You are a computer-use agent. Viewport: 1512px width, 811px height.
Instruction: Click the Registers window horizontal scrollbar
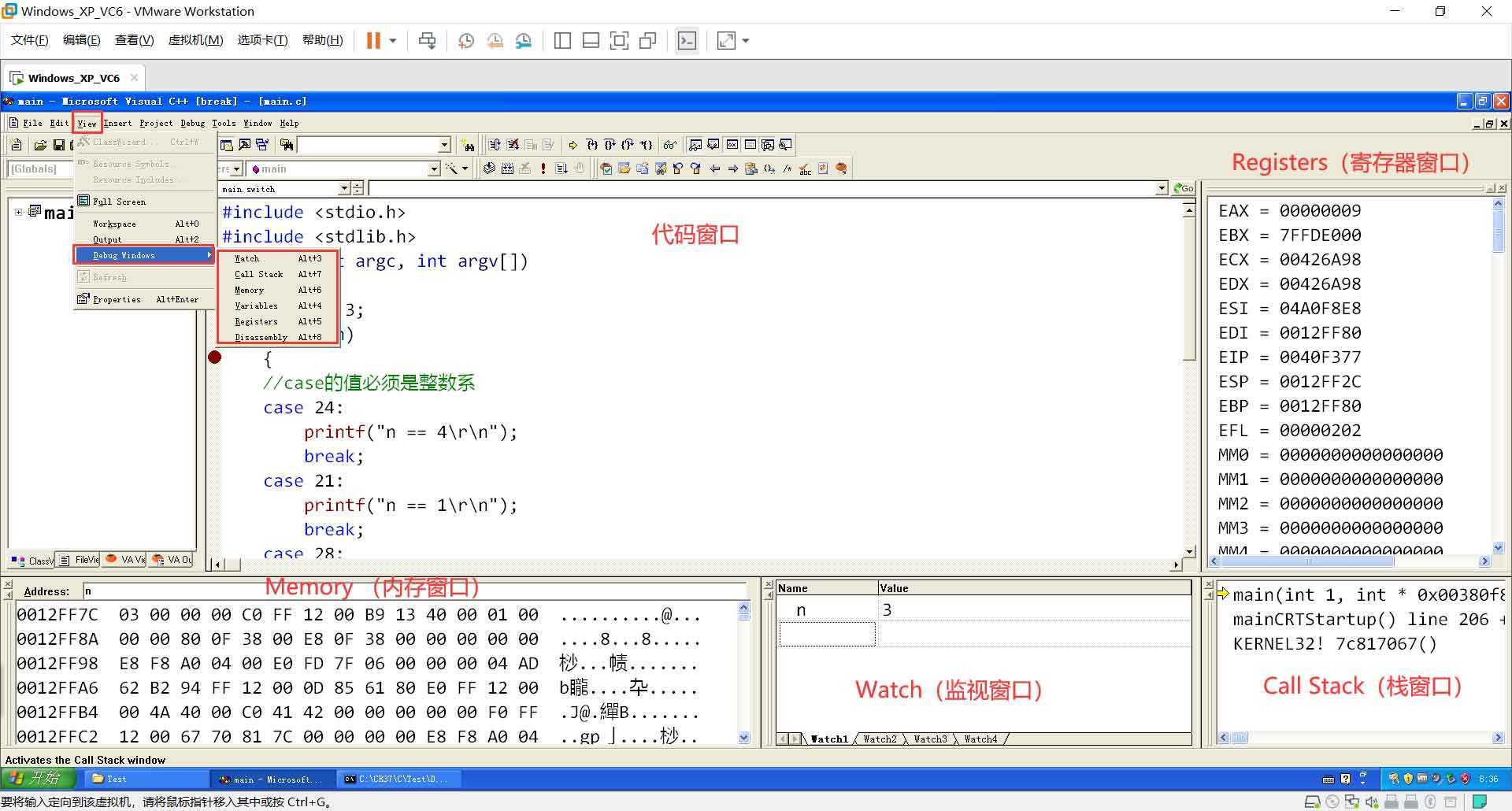tap(1348, 561)
